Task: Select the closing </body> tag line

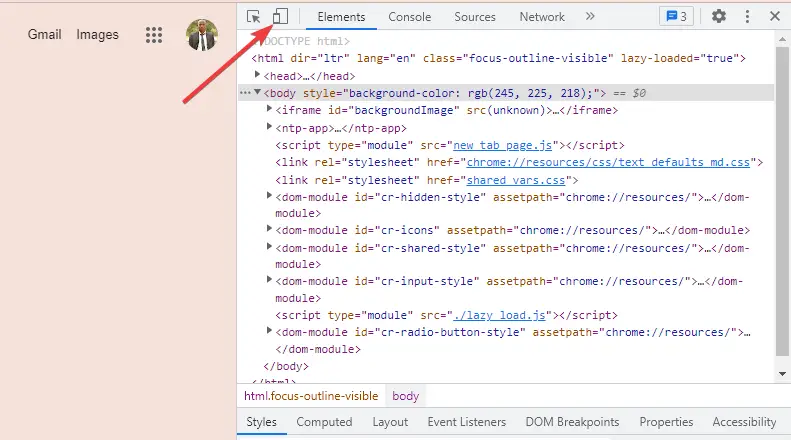Action: tap(286, 366)
